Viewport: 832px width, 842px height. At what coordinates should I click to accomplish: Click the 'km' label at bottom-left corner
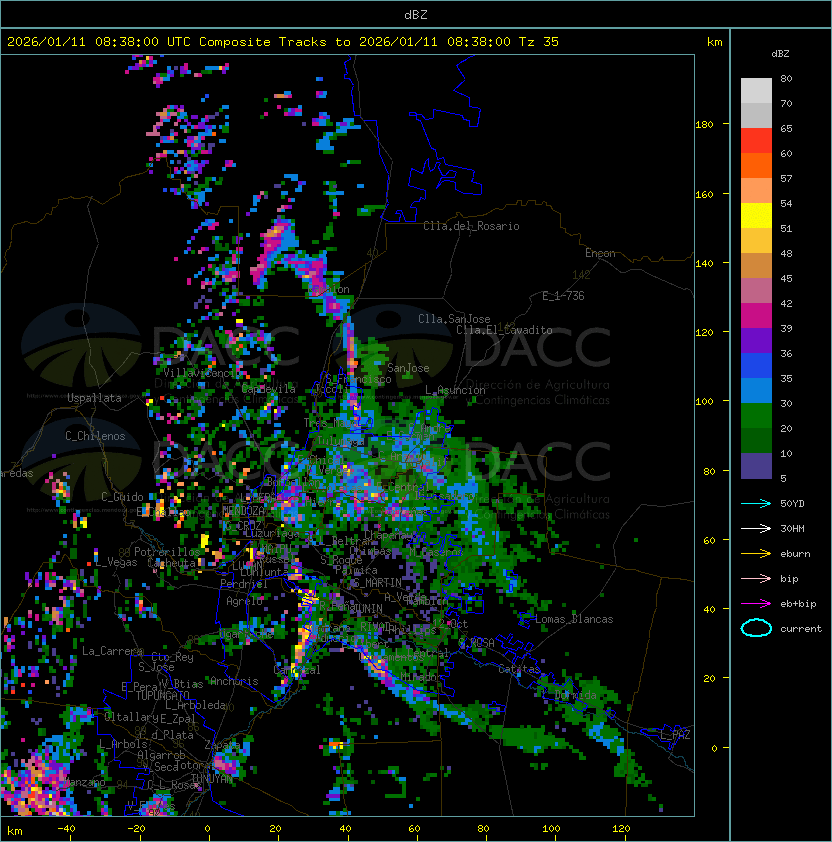(15, 831)
